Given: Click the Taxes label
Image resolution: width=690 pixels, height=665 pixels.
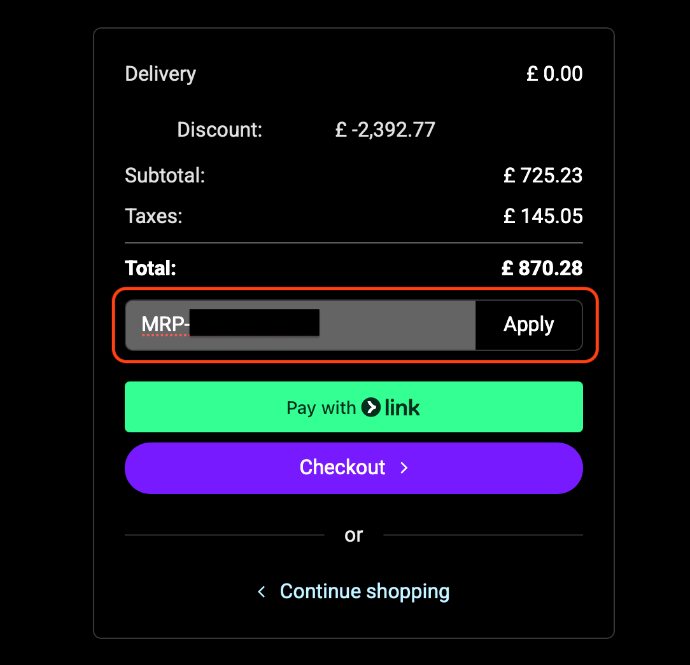Looking at the screenshot, I should [154, 216].
